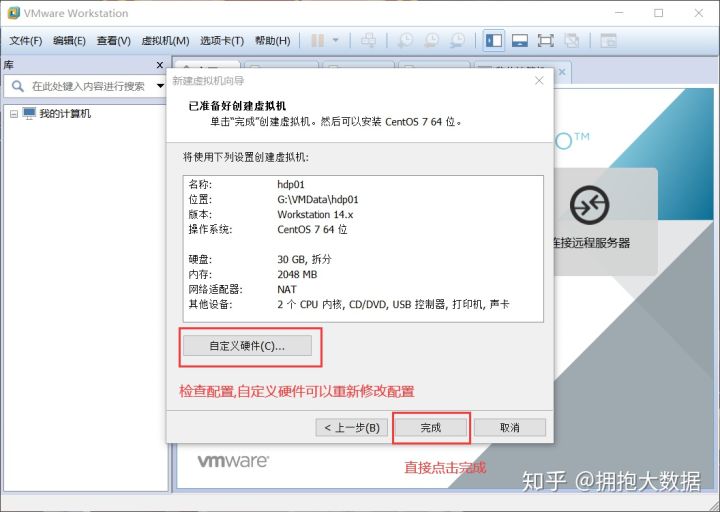The height and width of the screenshot is (512, 720).
Task: Close the new VM wizard dialog
Action: 539,81
